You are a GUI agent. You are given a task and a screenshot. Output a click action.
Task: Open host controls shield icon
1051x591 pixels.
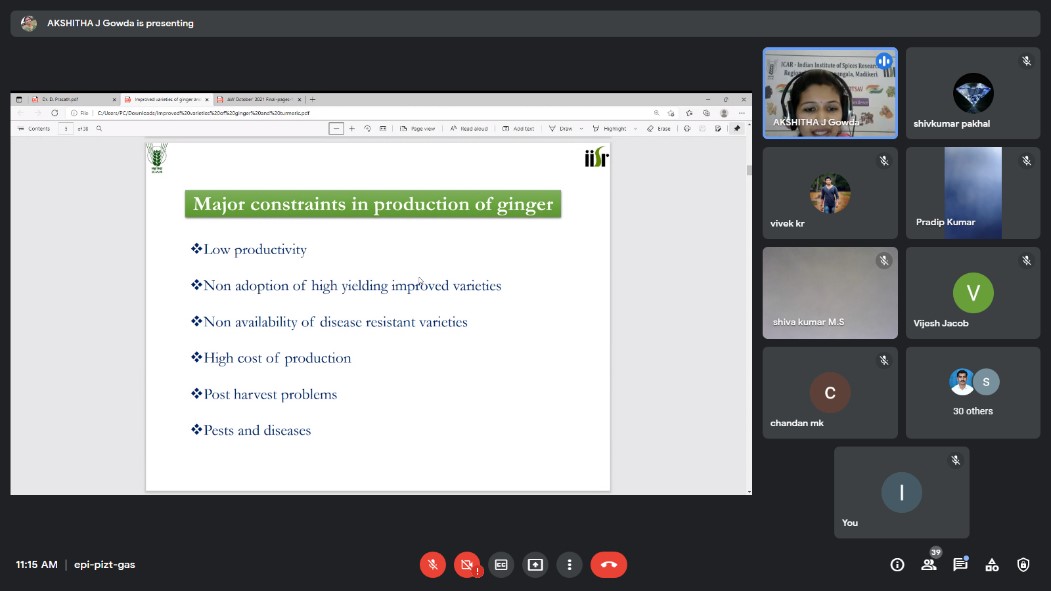tap(1023, 565)
